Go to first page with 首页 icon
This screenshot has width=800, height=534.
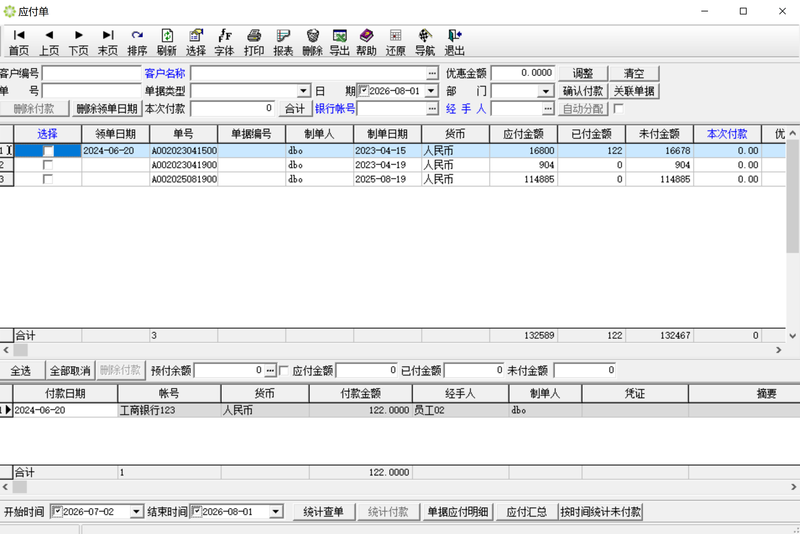click(19, 42)
